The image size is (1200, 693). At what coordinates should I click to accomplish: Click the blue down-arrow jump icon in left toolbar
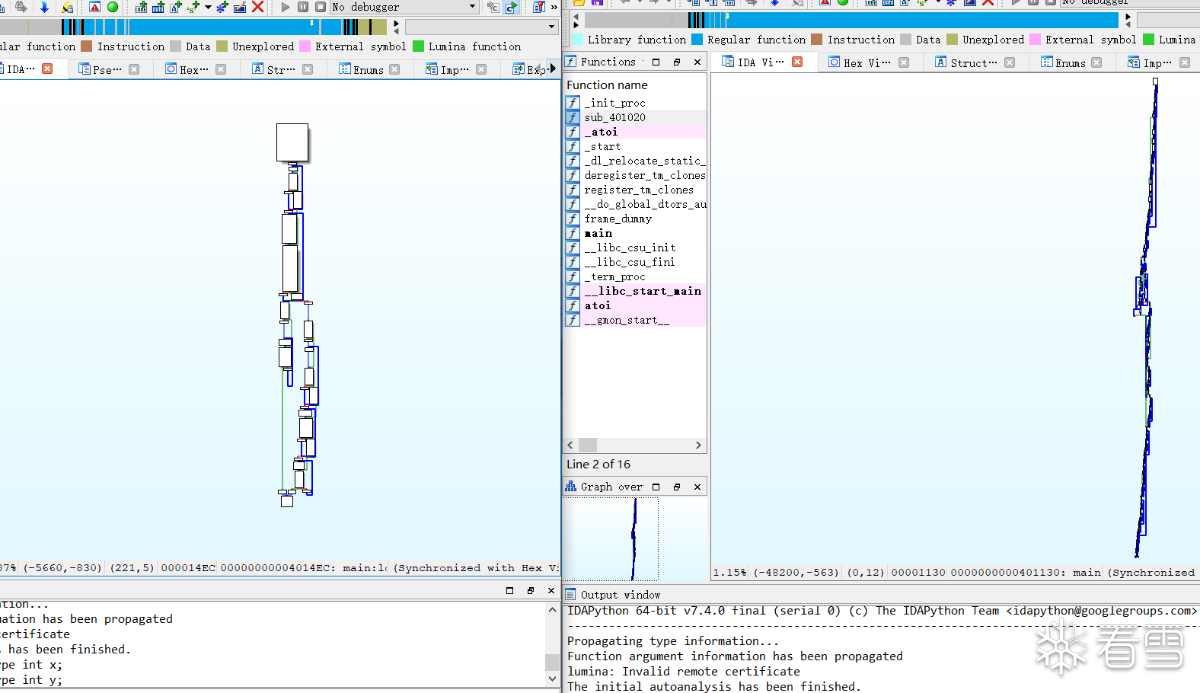tap(44, 7)
